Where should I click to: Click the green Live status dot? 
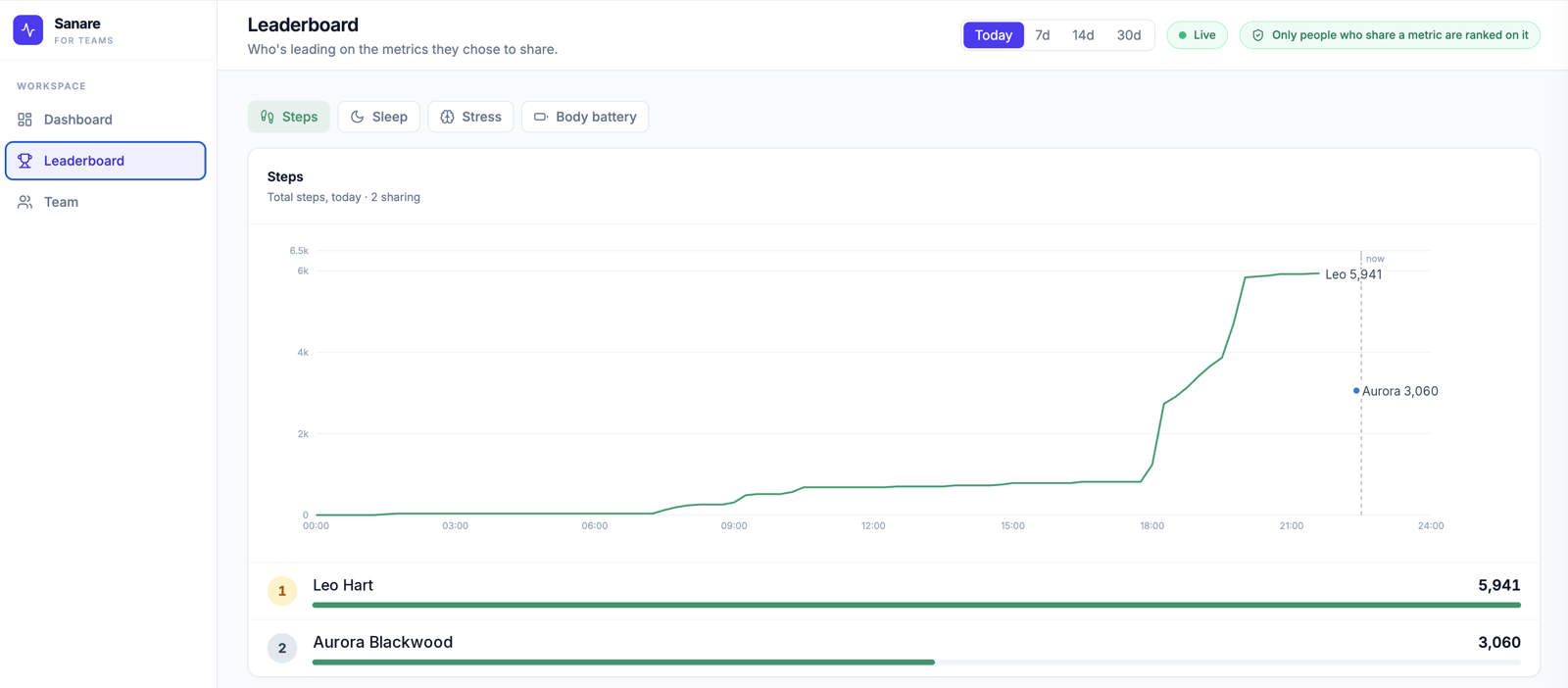coord(1182,35)
